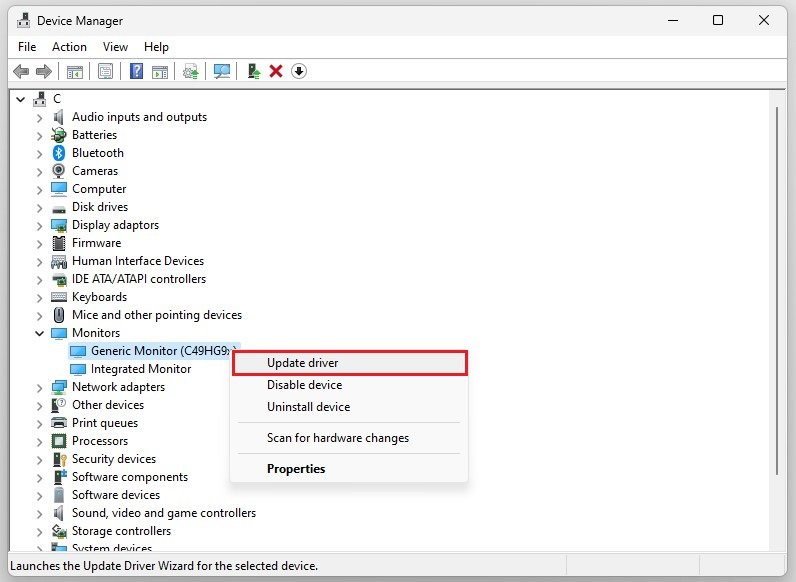Screen dimensions: 796x582
Task: Select the Sound, video and game controllers item
Action: point(163,513)
